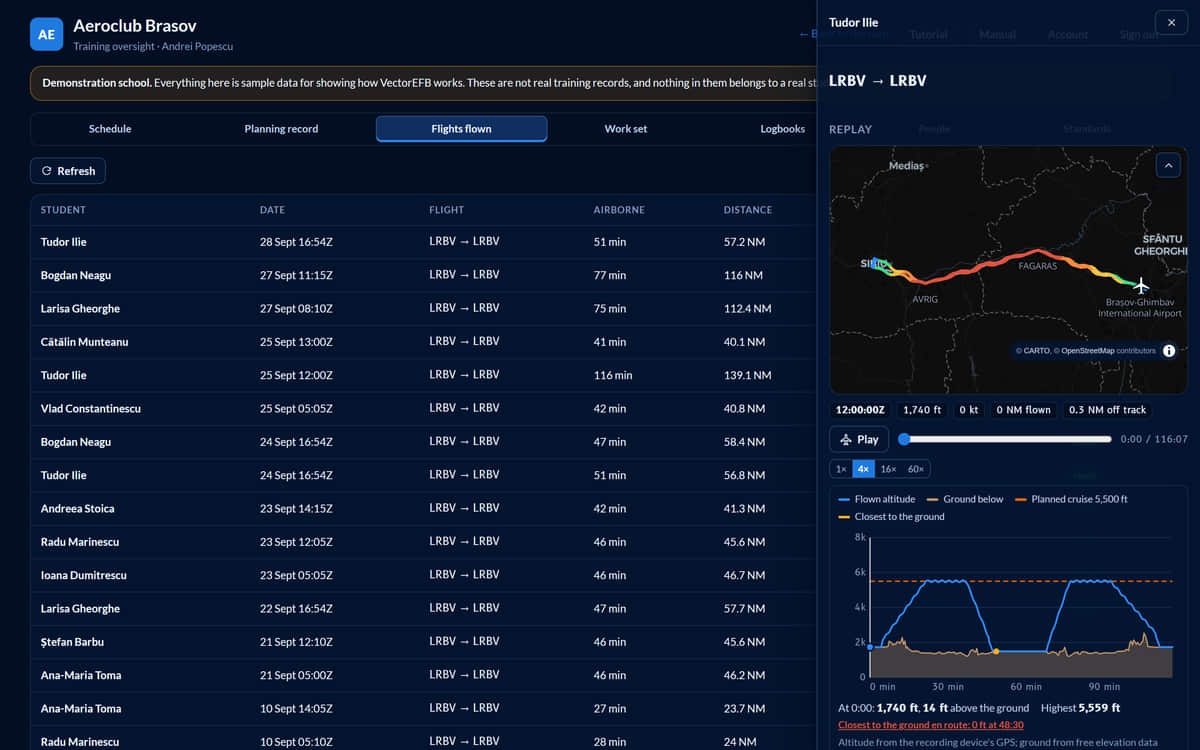Click the DISTANCE column header
The image size is (1200, 750).
click(748, 210)
